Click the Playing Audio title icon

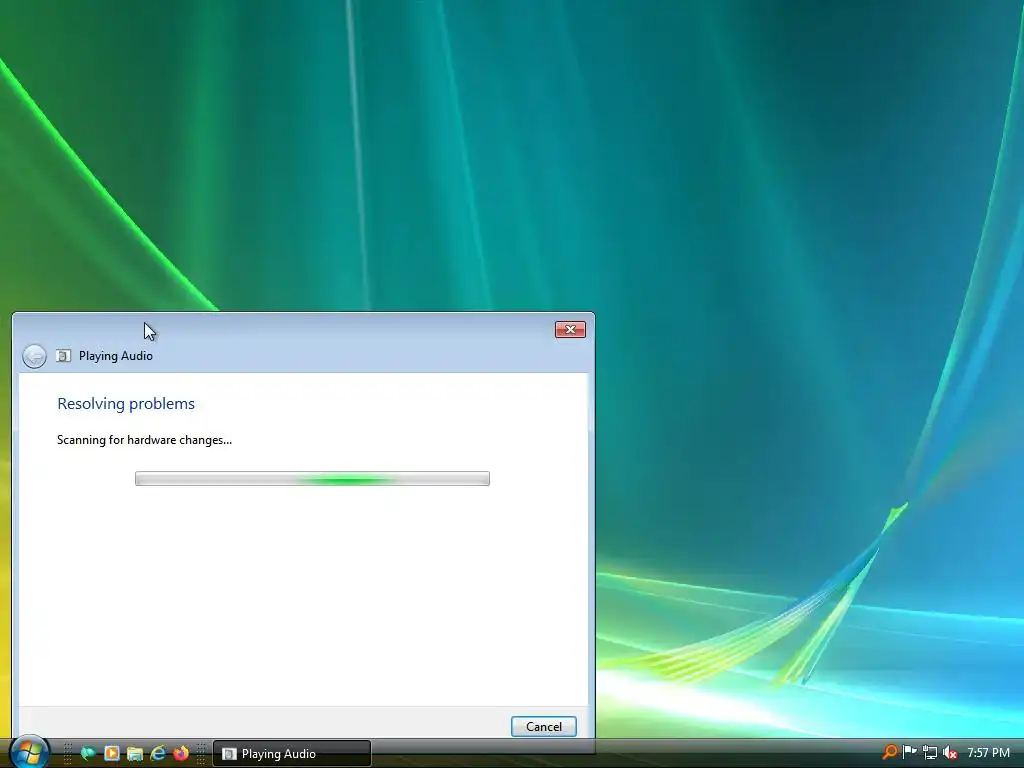click(63, 356)
